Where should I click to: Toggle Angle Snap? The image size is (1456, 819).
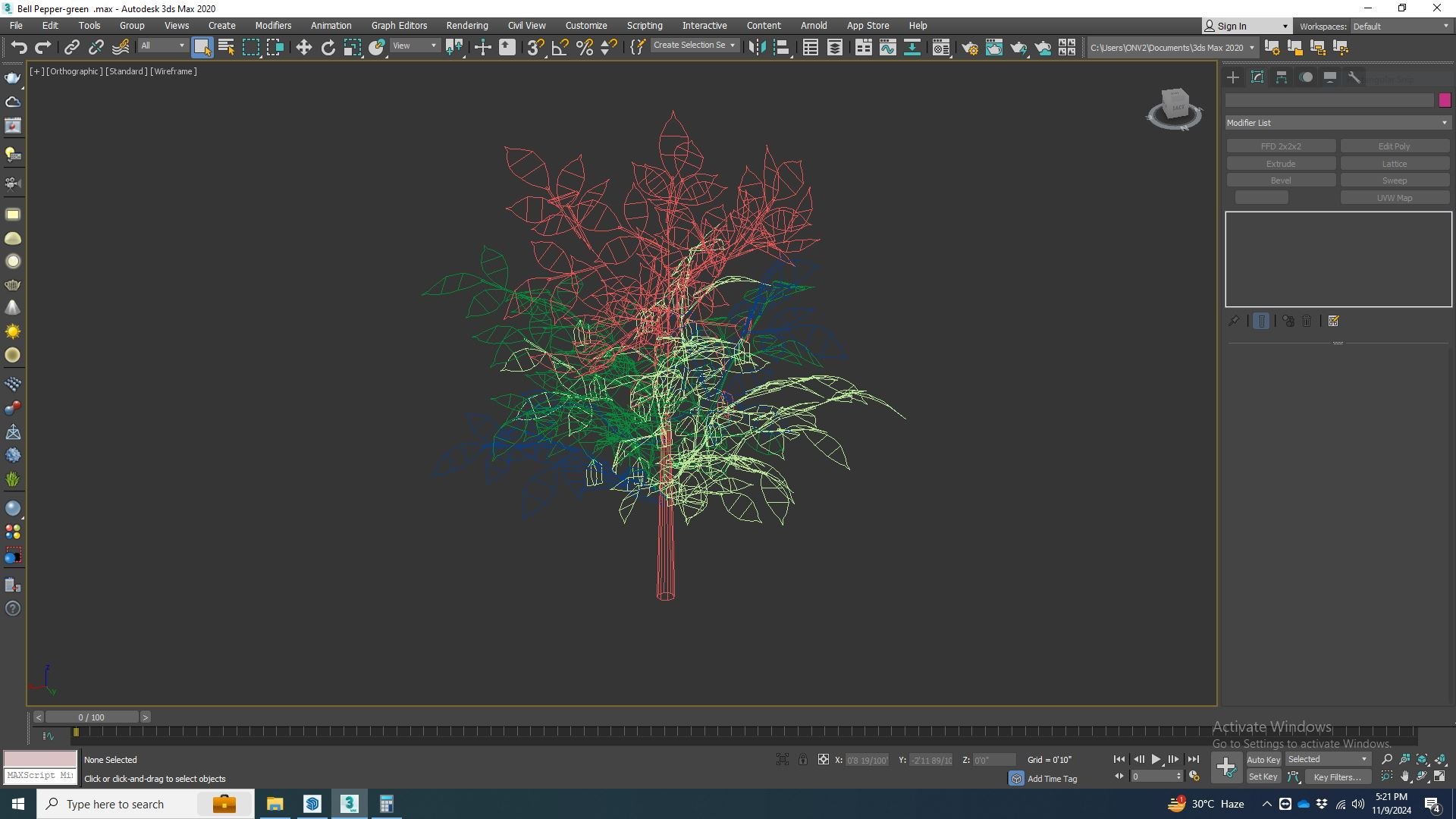(x=560, y=48)
